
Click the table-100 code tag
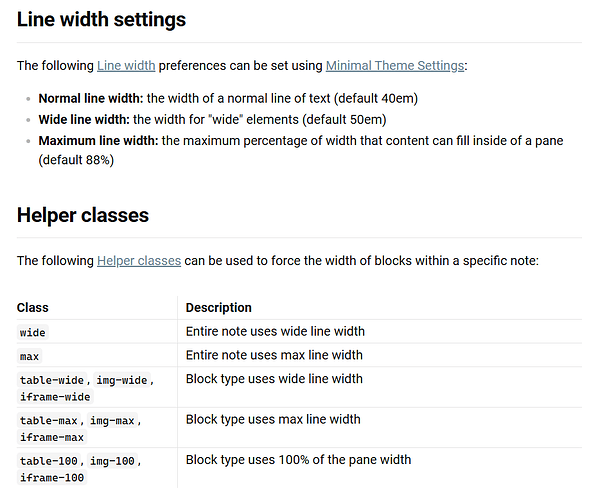pos(49,460)
